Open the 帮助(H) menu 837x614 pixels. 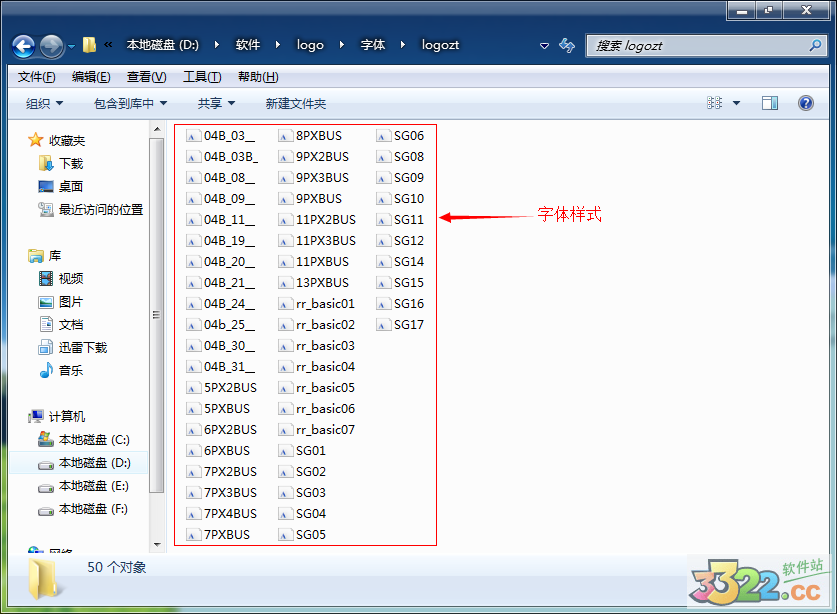point(258,77)
